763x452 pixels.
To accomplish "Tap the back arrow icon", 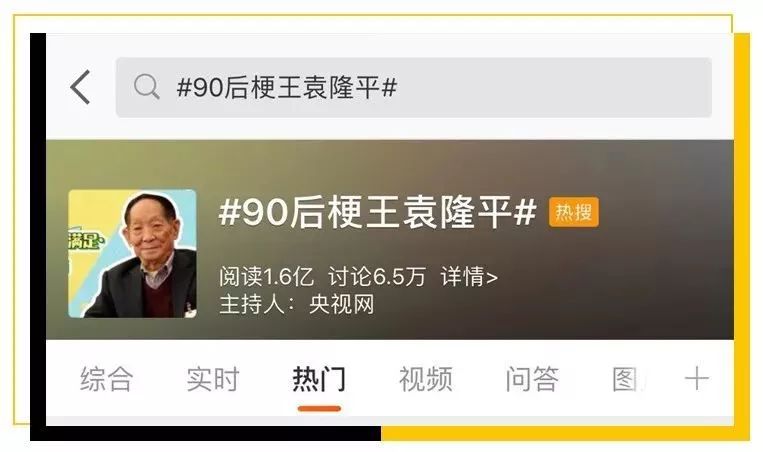I will tap(80, 87).
